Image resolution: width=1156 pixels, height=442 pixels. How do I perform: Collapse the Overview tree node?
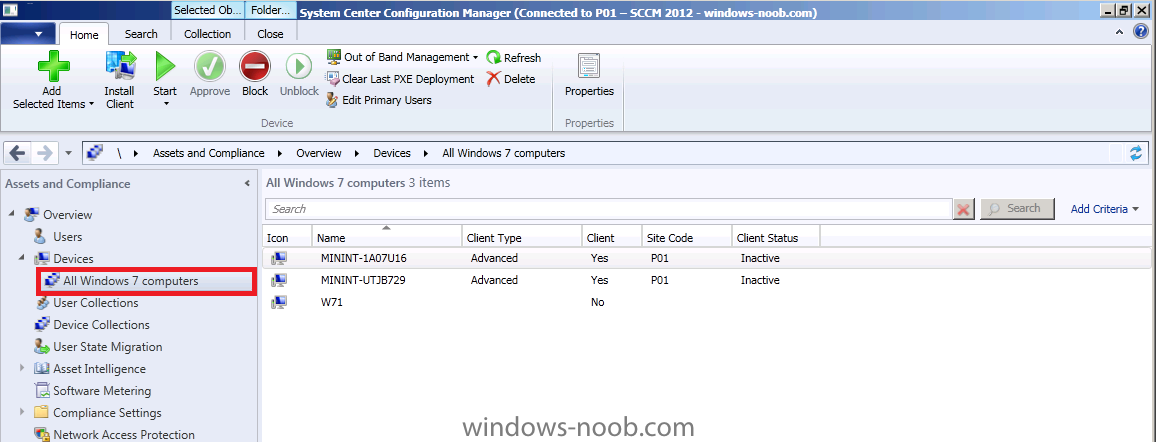click(11, 214)
